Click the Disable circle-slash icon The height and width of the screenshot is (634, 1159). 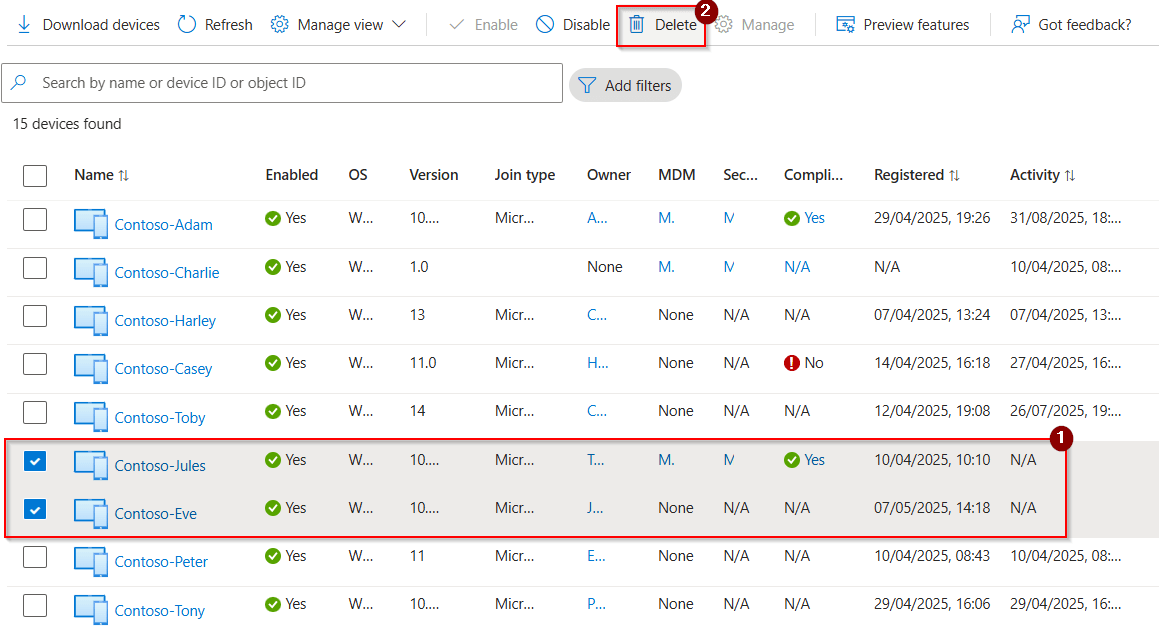tap(545, 24)
